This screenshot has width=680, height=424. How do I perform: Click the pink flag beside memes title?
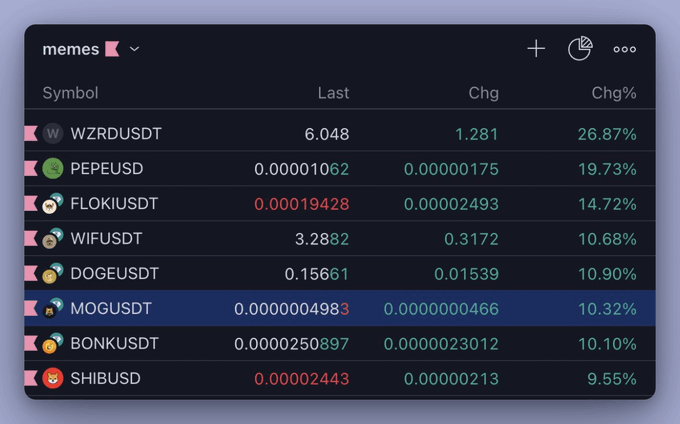(112, 49)
